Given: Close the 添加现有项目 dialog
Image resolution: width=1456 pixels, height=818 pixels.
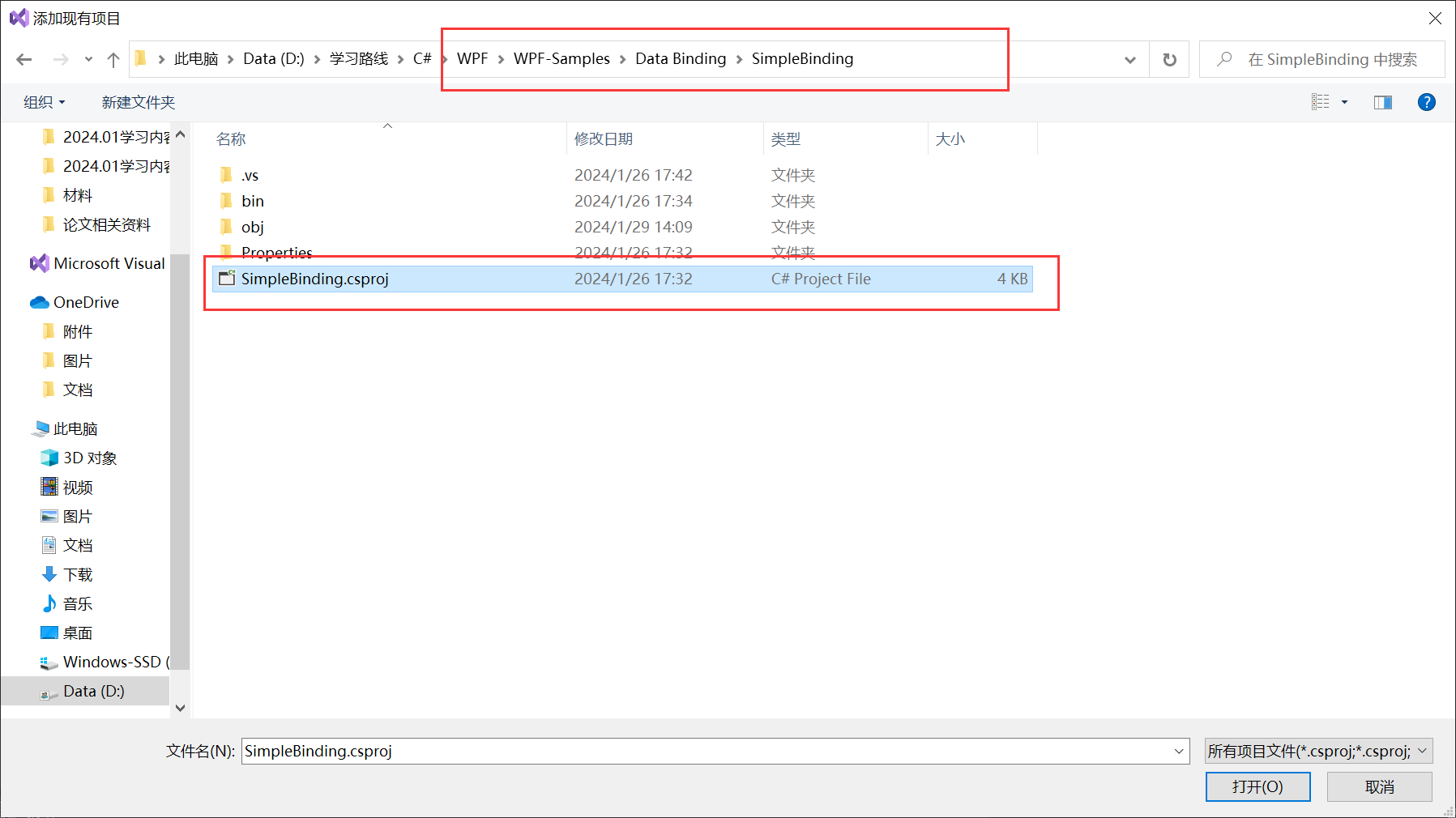Looking at the screenshot, I should point(1435,18).
